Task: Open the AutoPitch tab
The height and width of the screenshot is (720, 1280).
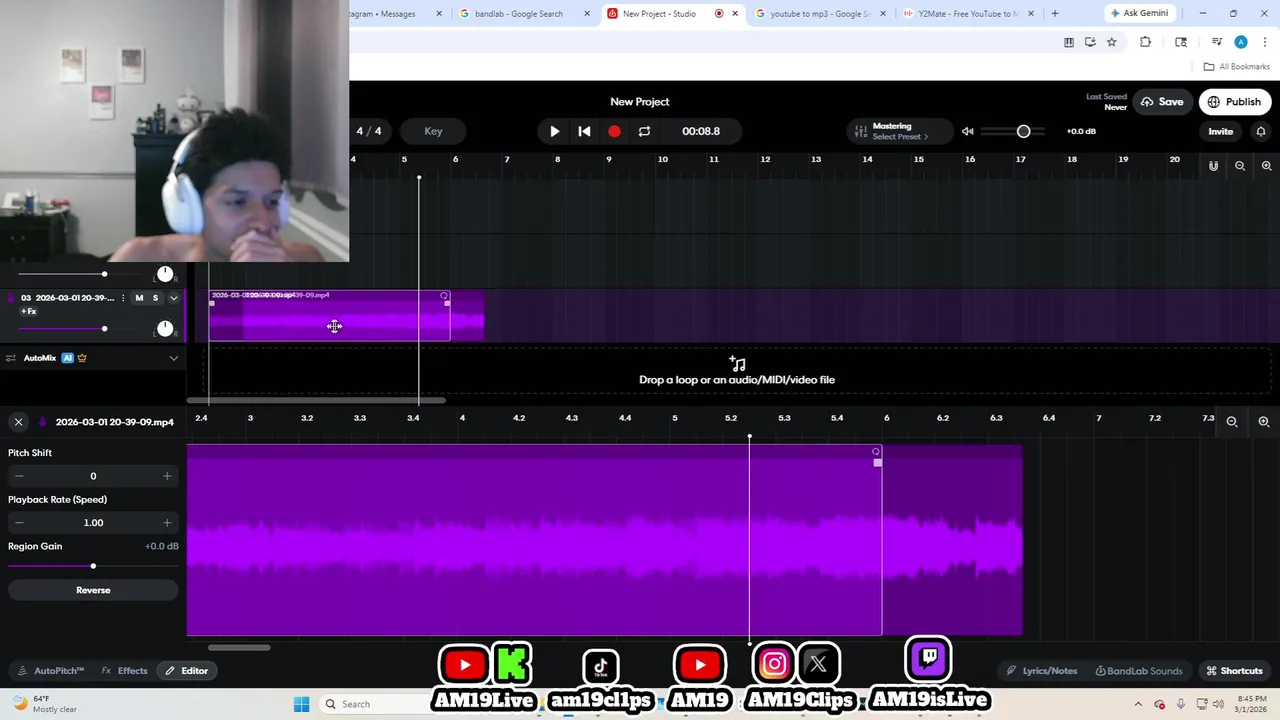Action: [x=51, y=671]
